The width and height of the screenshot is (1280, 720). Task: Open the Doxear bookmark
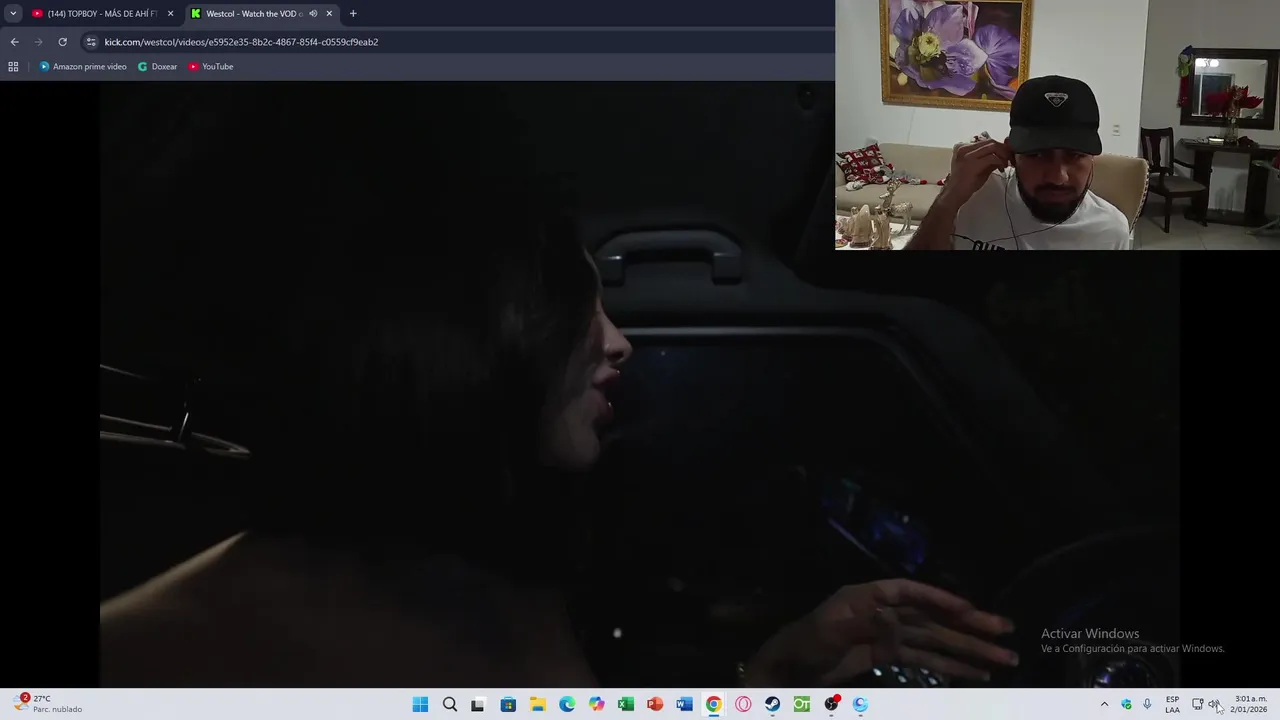[x=158, y=66]
